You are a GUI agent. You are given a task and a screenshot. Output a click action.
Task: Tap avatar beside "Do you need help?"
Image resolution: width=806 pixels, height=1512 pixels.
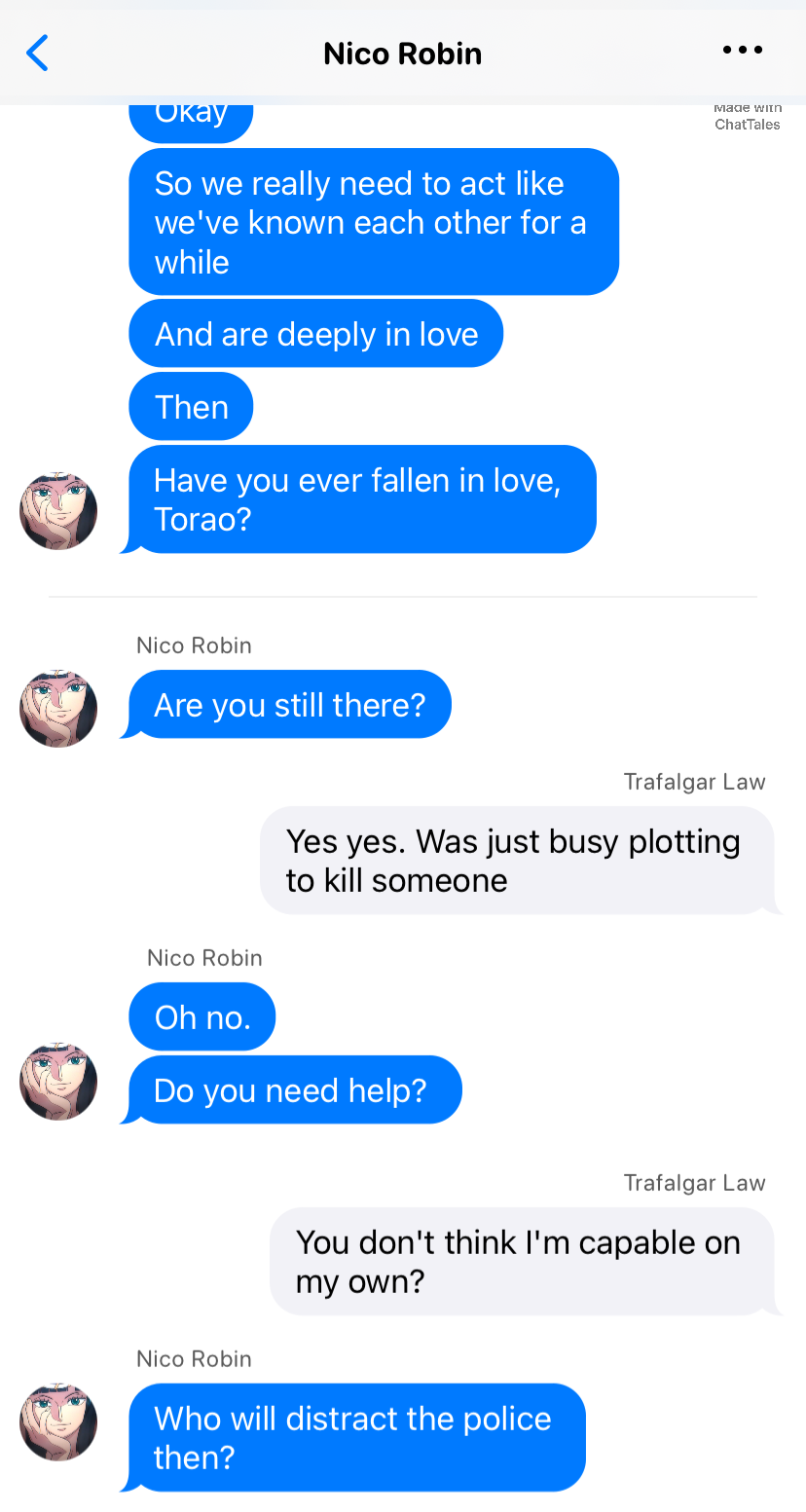point(58,1081)
